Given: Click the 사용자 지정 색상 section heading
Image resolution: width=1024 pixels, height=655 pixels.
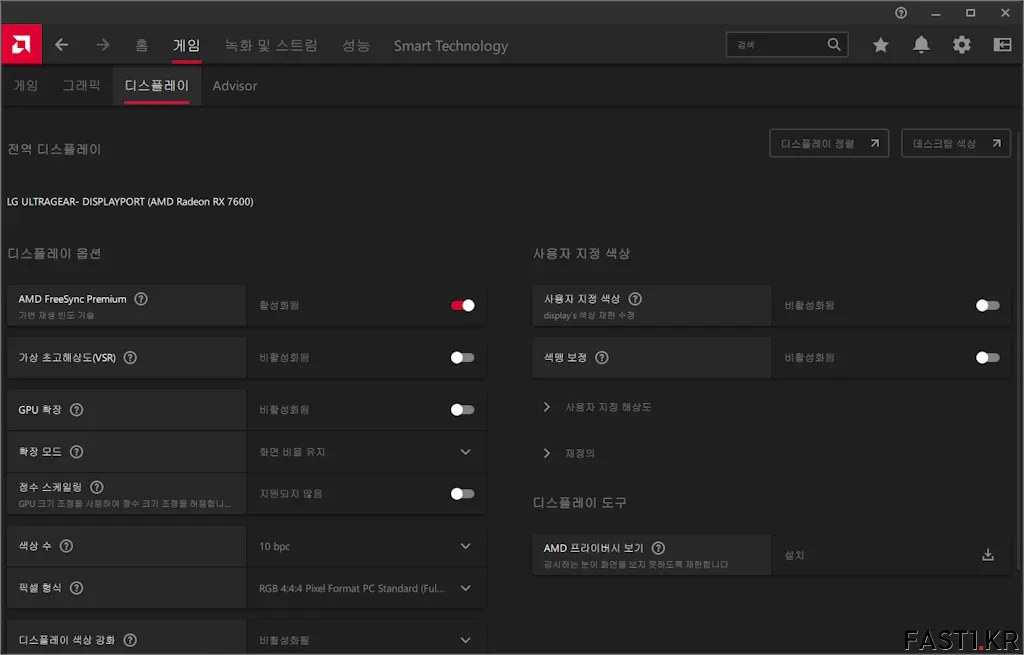Looking at the screenshot, I should (x=581, y=253).
